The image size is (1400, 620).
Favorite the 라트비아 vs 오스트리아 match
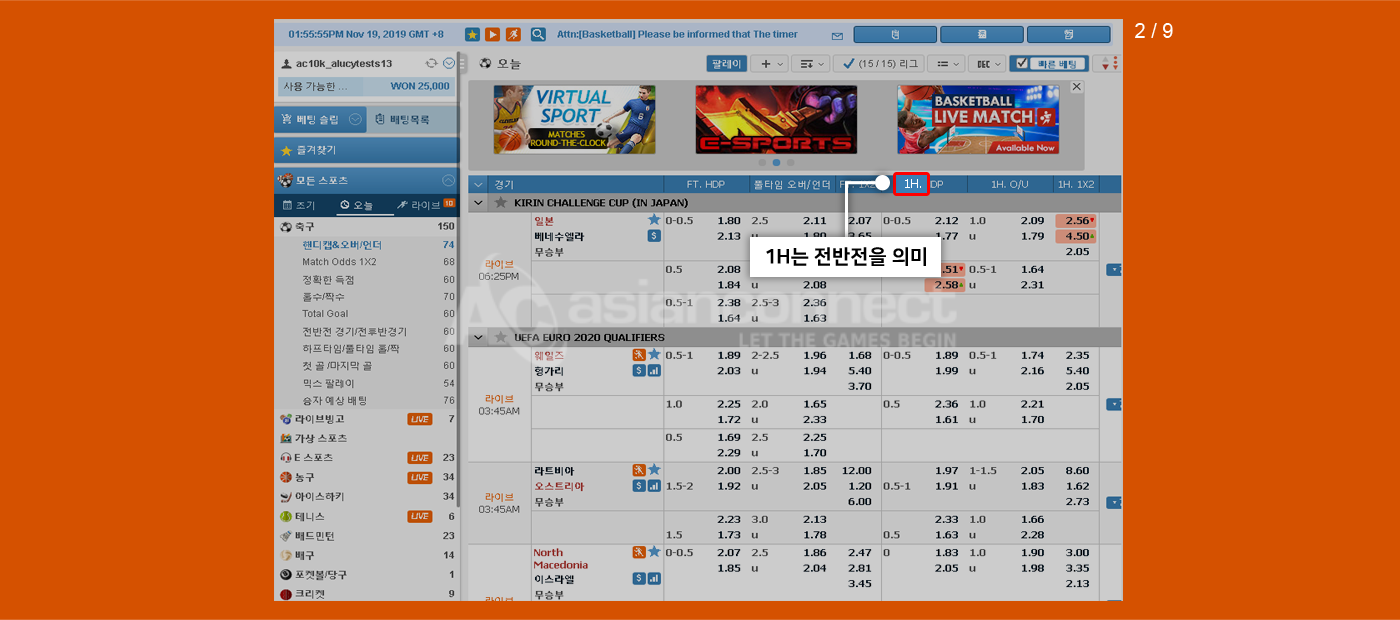[654, 470]
